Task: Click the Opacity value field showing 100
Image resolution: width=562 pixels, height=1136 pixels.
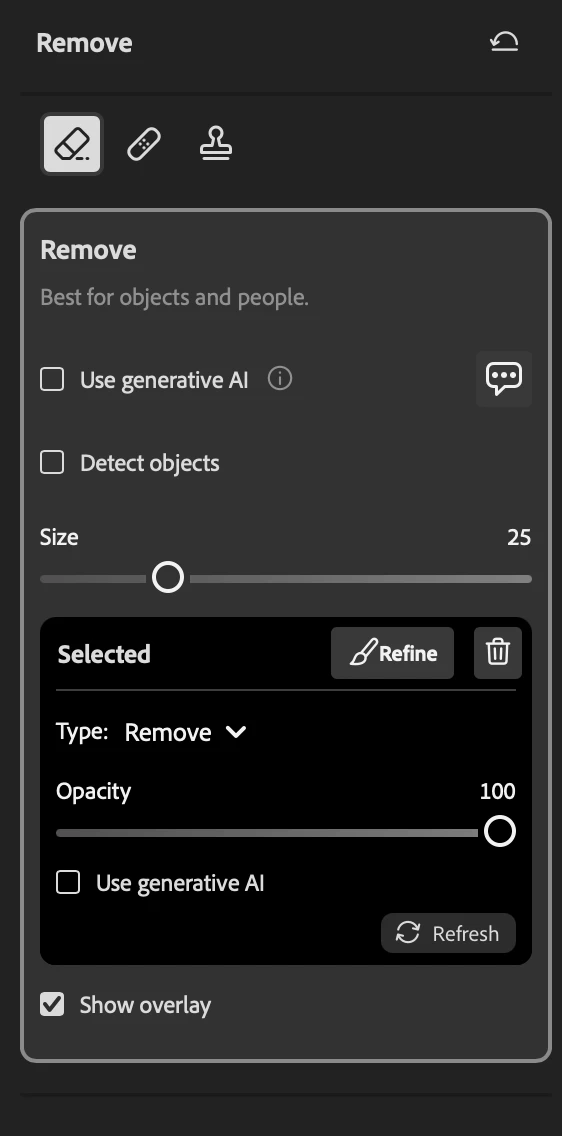Action: [498, 791]
